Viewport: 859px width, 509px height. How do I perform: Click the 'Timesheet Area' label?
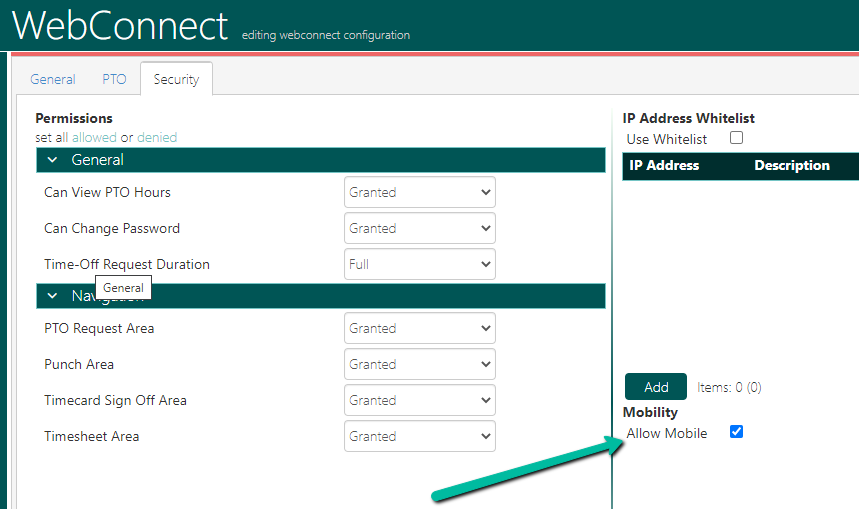(91, 436)
